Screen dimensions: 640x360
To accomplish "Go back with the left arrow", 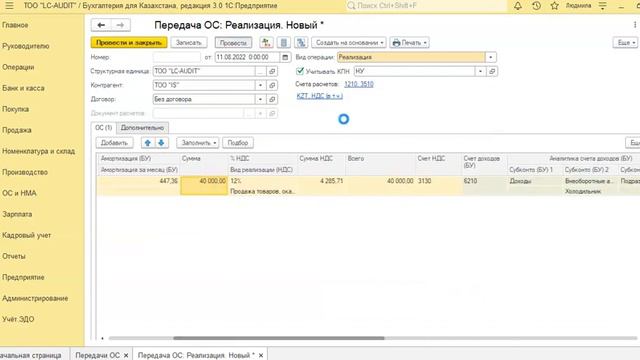I will pyautogui.click(x=101, y=25).
